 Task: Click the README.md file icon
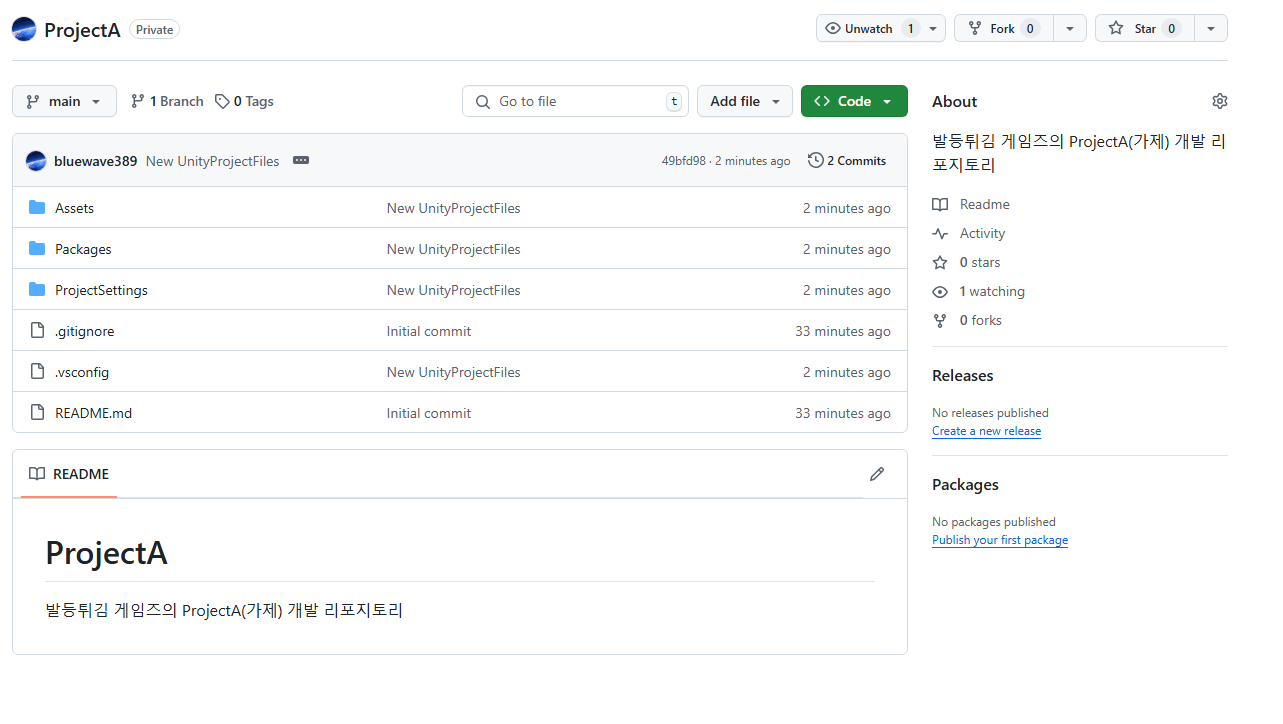(37, 412)
